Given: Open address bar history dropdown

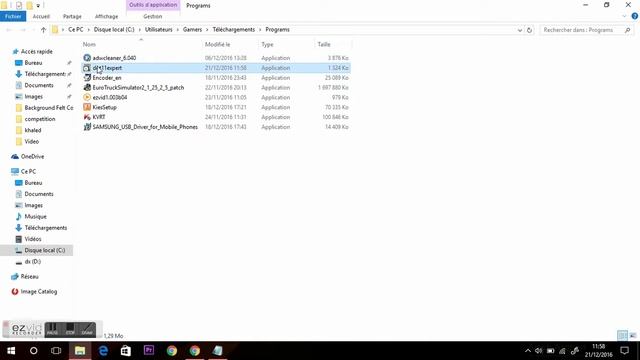Looking at the screenshot, I should pyautogui.click(x=520, y=30).
